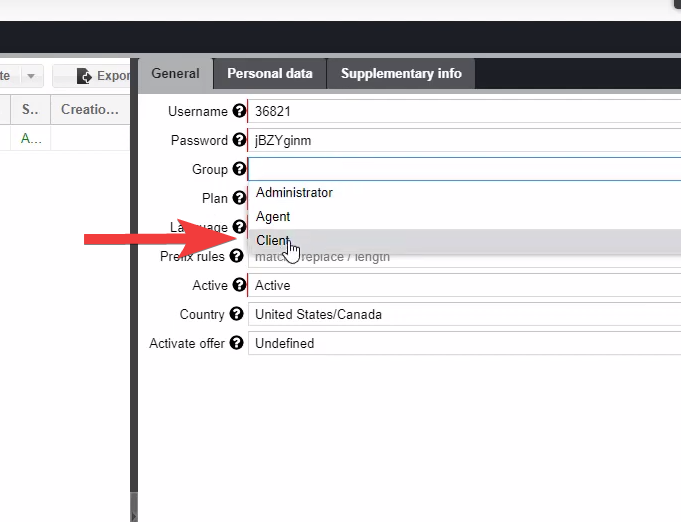Open the Activate offer Undefined dropdown
The height and width of the screenshot is (522, 681).
point(464,344)
